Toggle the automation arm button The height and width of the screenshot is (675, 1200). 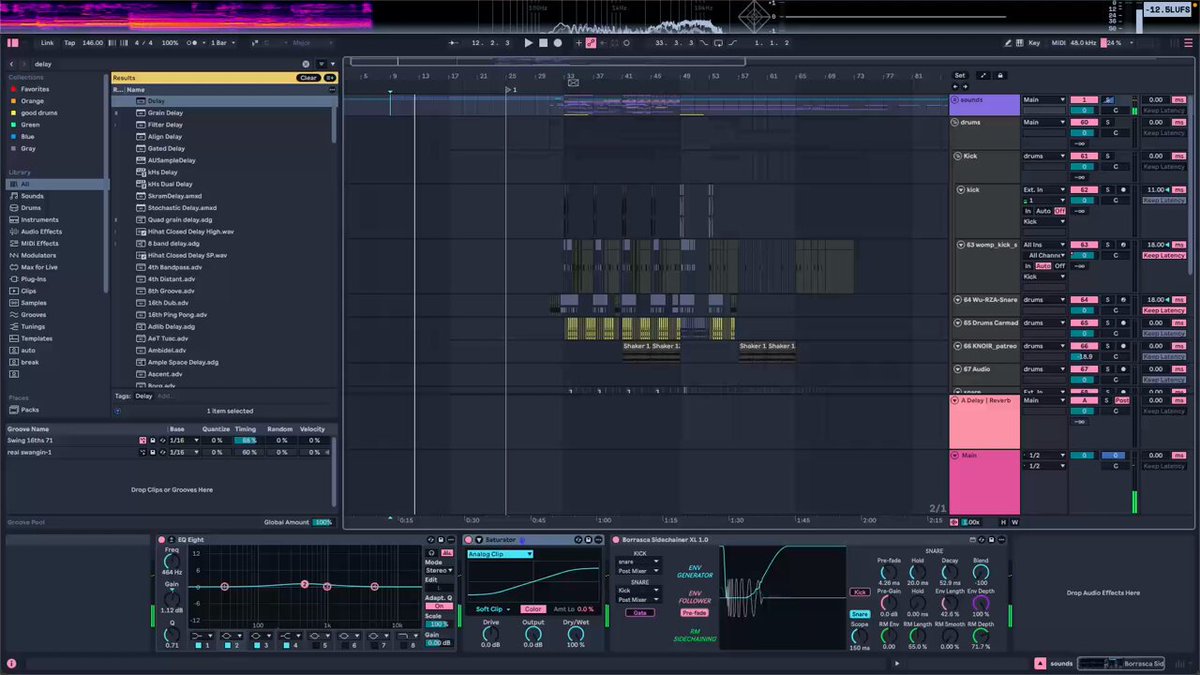pos(591,43)
